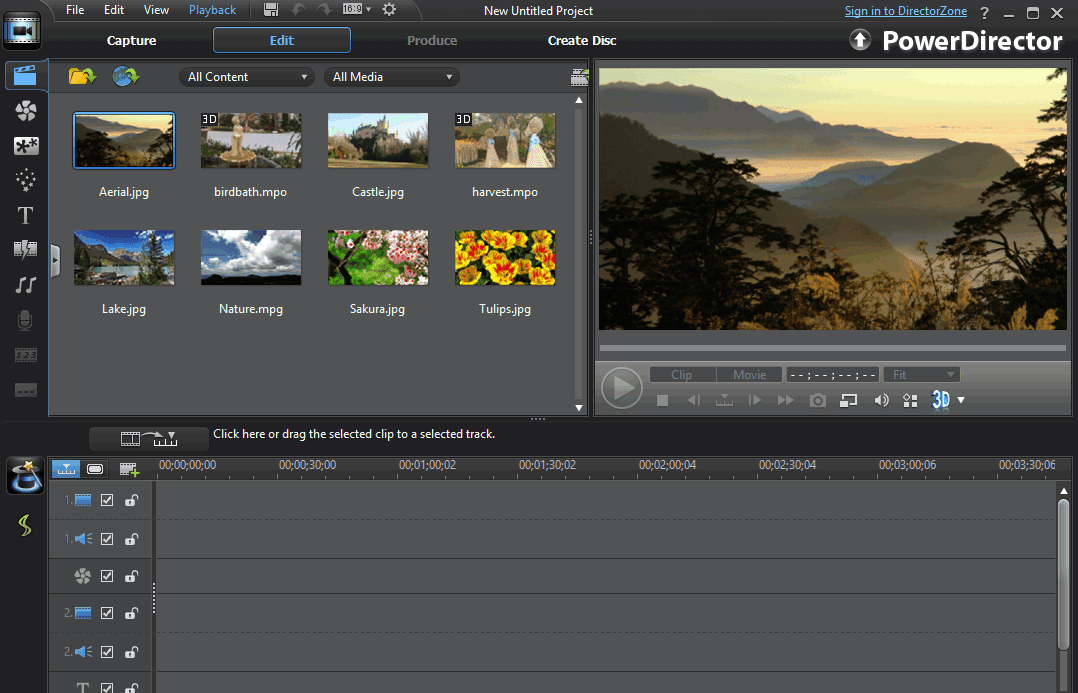The image size is (1078, 693).
Task: Click Sign in to DirectorZone link
Action: click(x=906, y=11)
